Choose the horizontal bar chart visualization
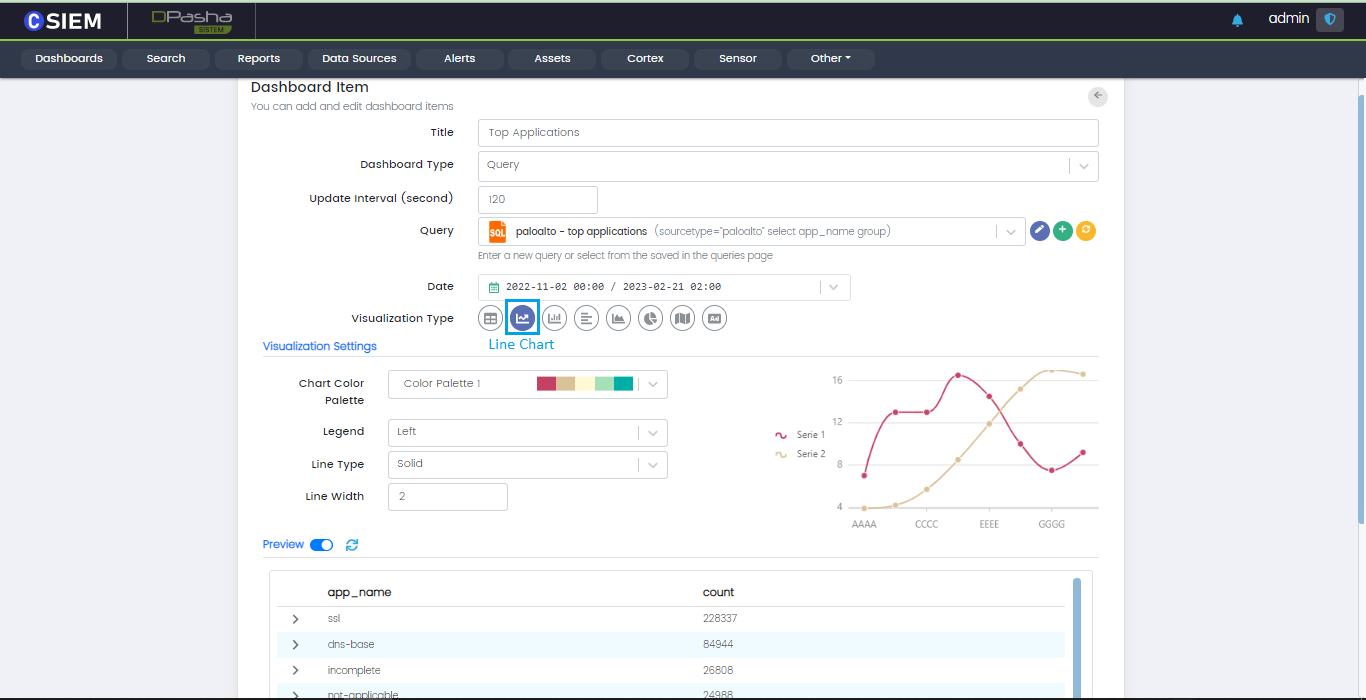Image resolution: width=1366 pixels, height=700 pixels. (586, 318)
